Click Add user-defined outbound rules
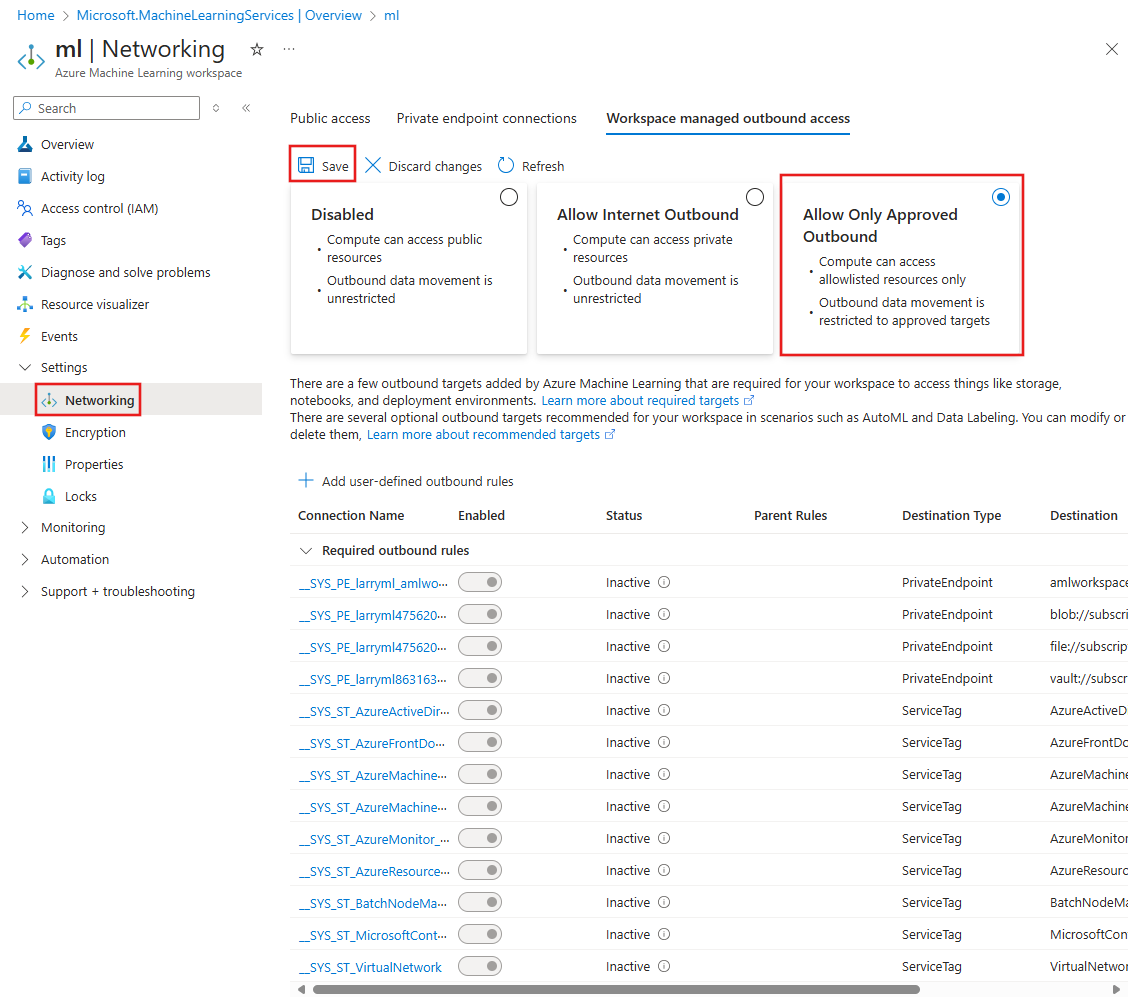The height and width of the screenshot is (1000, 1144). pos(406,481)
